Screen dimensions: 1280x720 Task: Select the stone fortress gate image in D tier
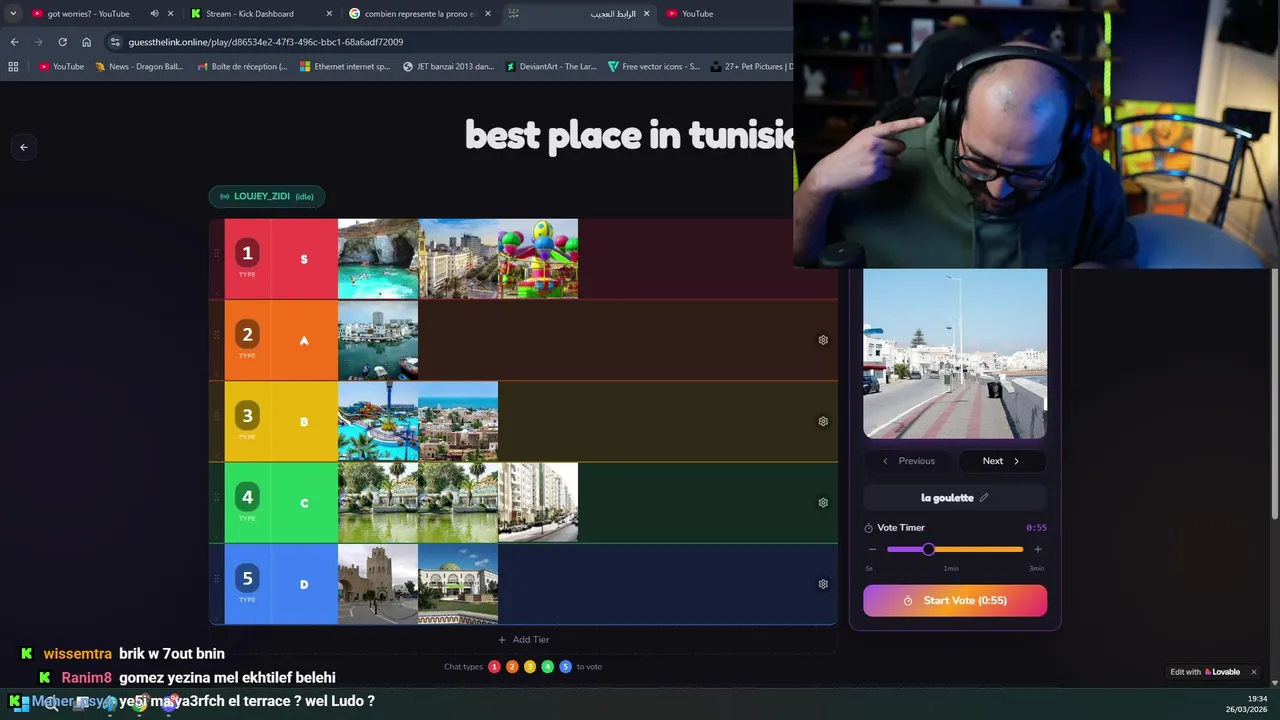(x=378, y=584)
